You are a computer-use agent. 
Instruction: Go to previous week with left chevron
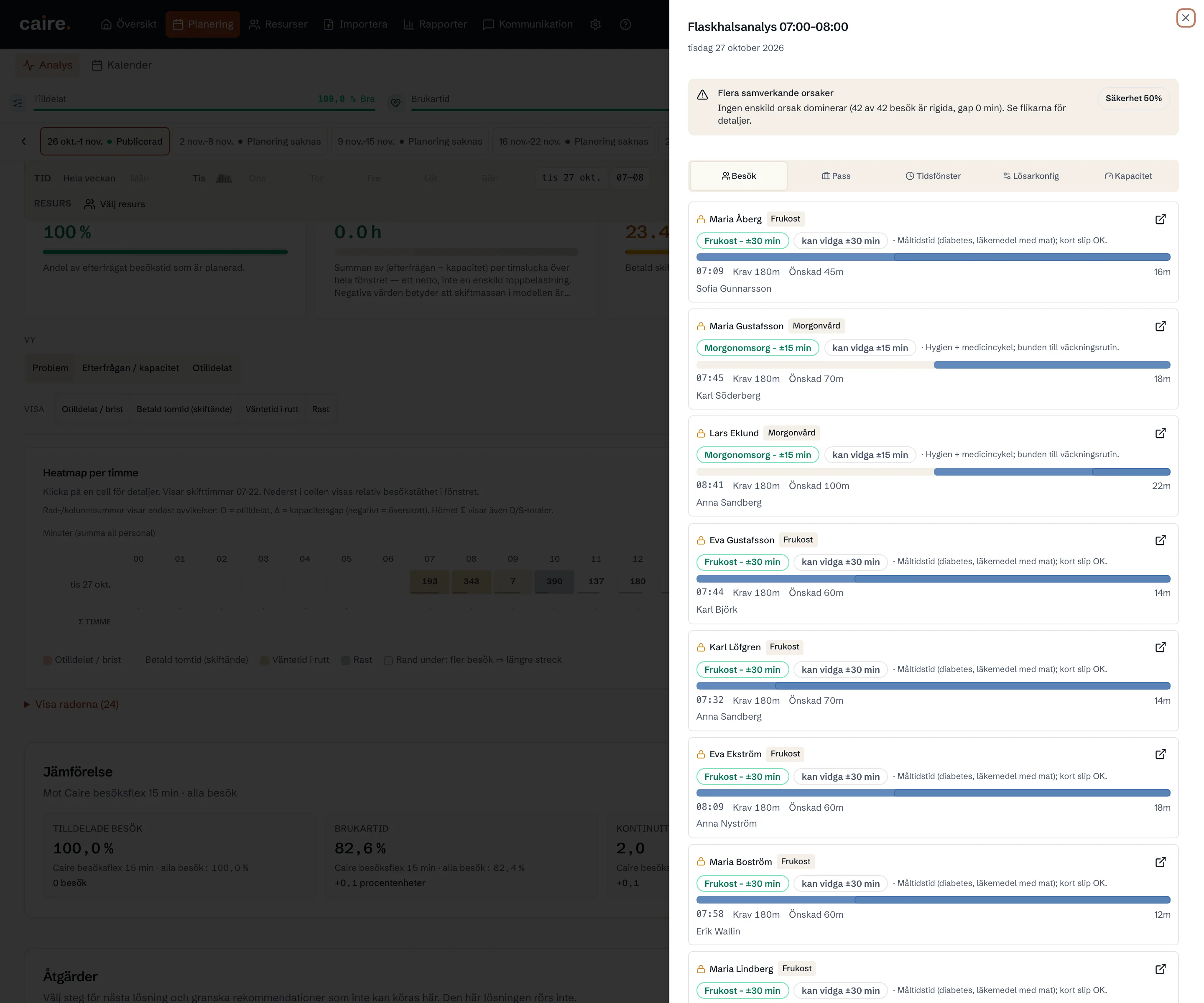23,141
